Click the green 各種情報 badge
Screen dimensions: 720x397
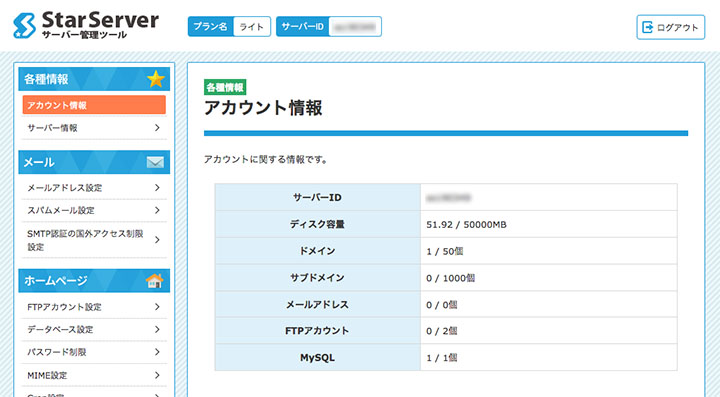pyautogui.click(x=225, y=87)
